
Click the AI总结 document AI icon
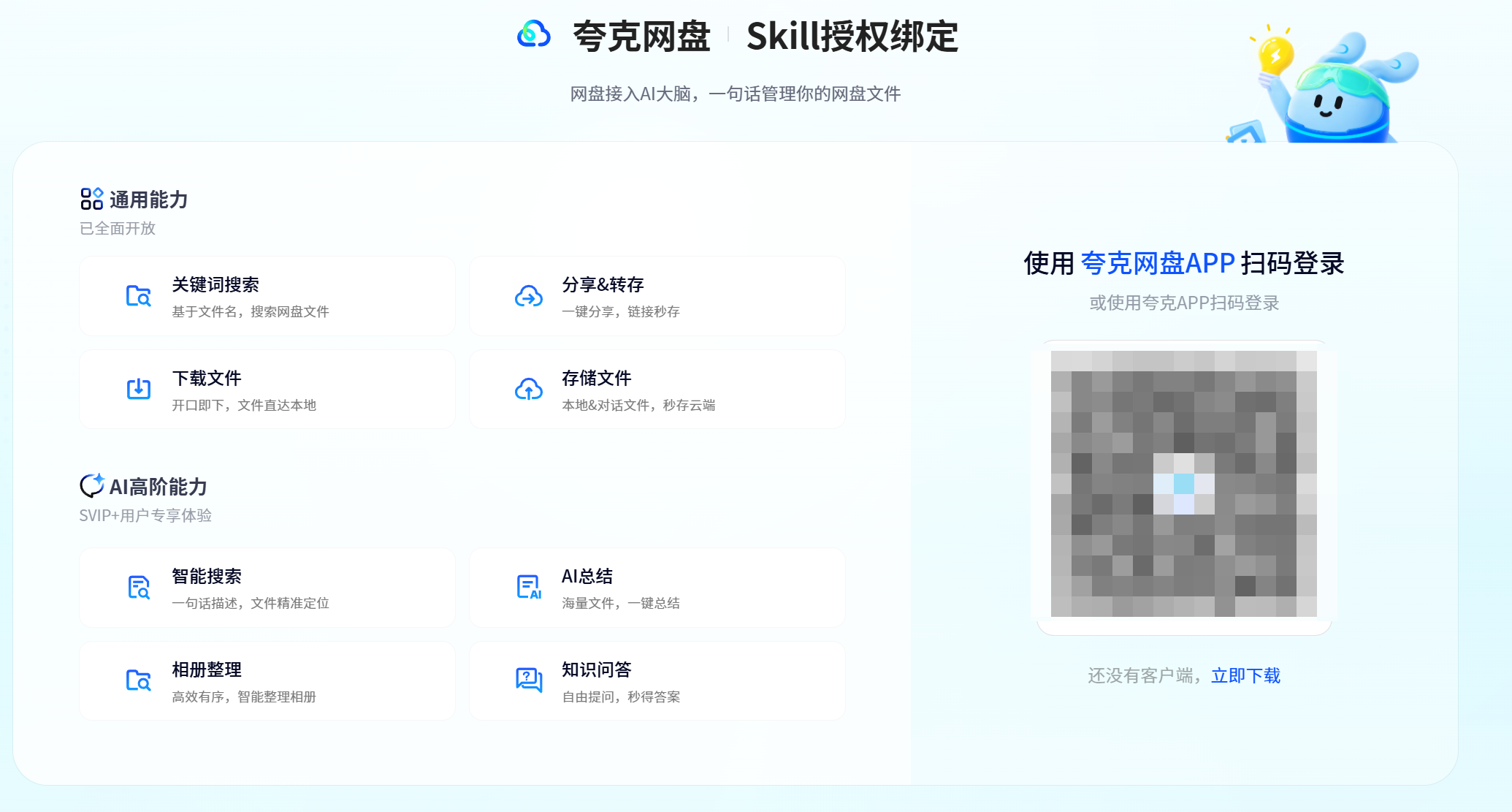point(529,587)
